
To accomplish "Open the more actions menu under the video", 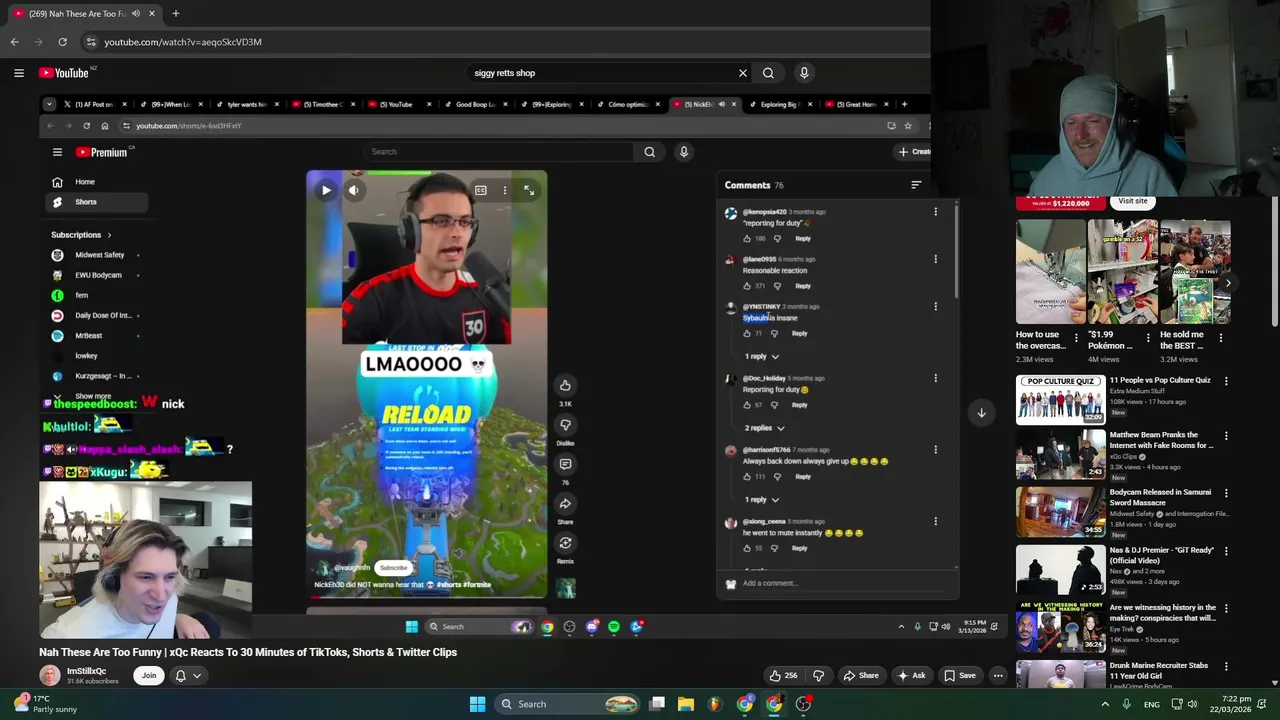I will [x=998, y=675].
